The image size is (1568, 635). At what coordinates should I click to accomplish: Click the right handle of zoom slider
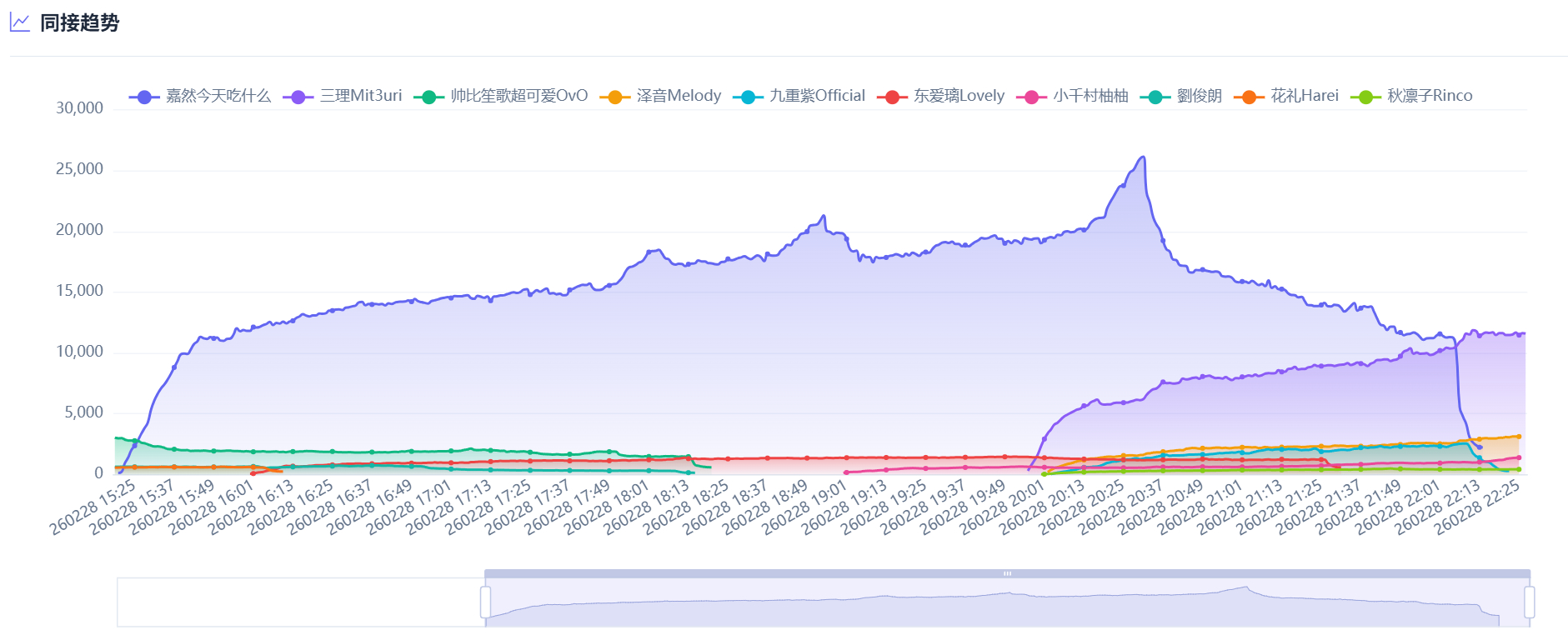(1530, 602)
